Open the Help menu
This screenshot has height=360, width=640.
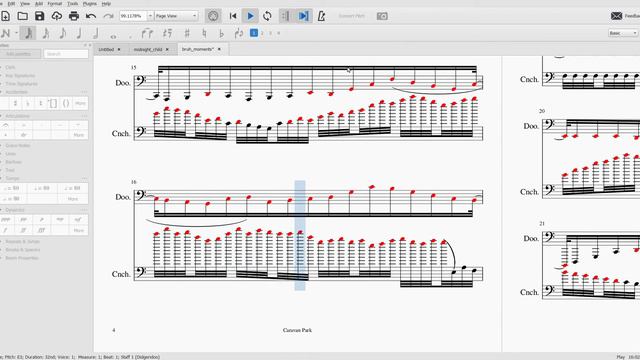(x=106, y=4)
